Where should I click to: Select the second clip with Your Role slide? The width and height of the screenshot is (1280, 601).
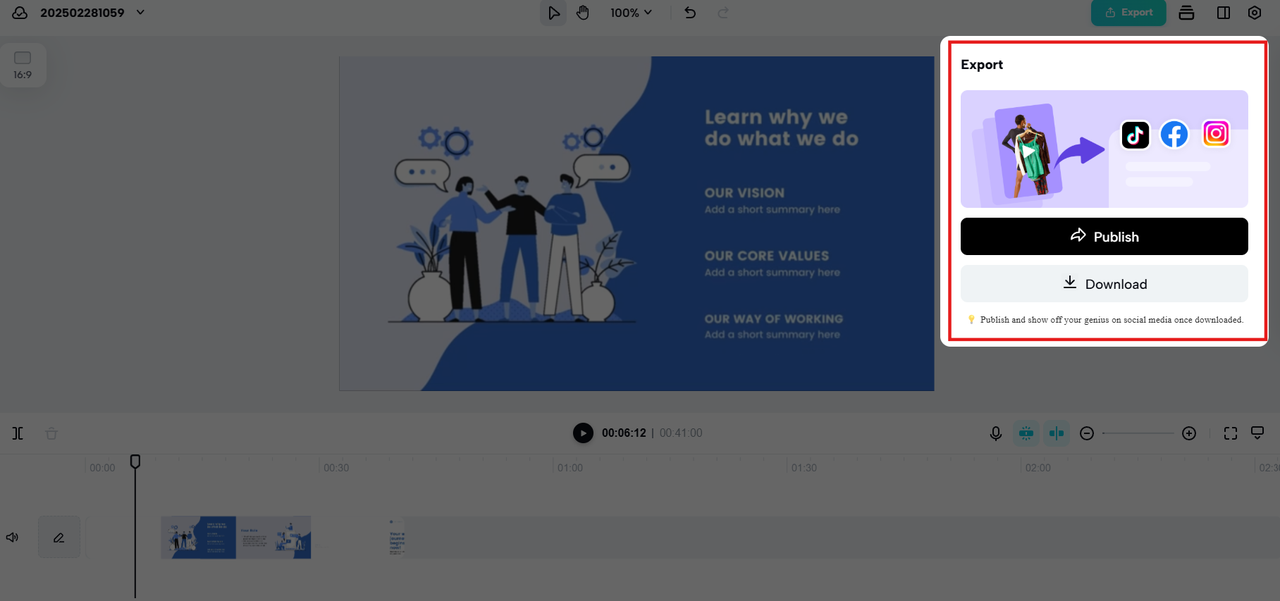point(274,537)
